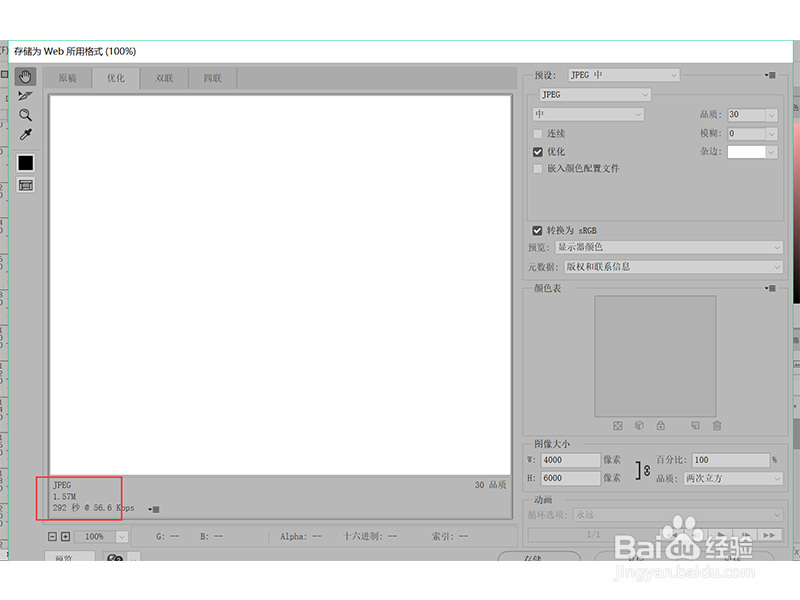Enable the 连续 checkbox
Image resolution: width=800 pixels, height=600 pixels.
[x=538, y=134]
